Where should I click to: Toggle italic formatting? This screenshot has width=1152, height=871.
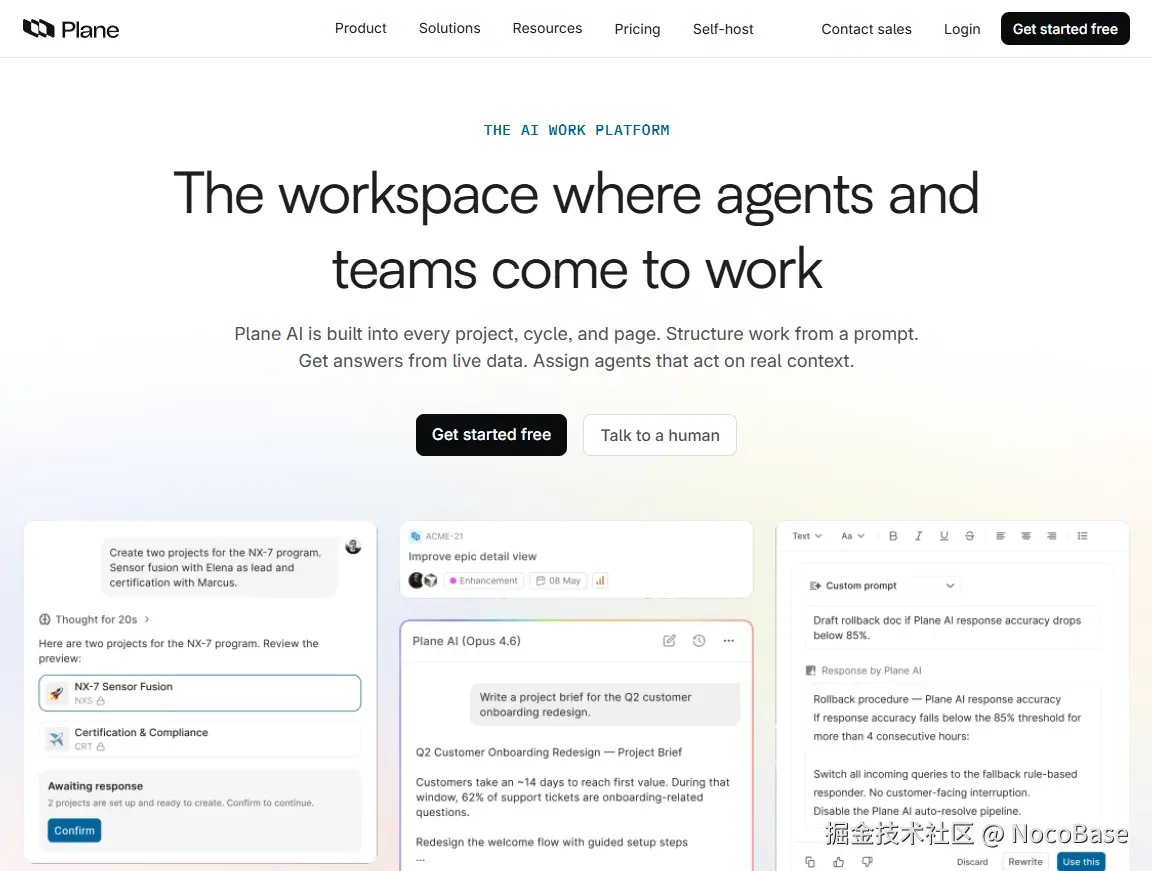[918, 536]
